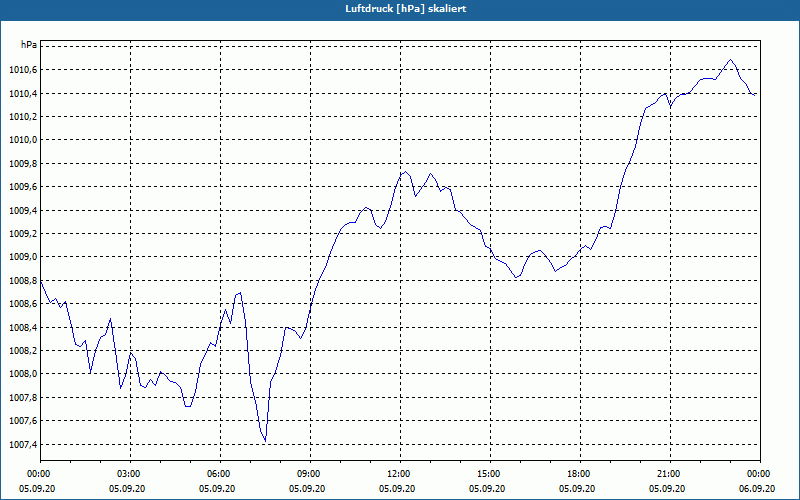The width and height of the screenshot is (800, 500).
Task: Click the 06:00 time axis label
Action: point(220,474)
